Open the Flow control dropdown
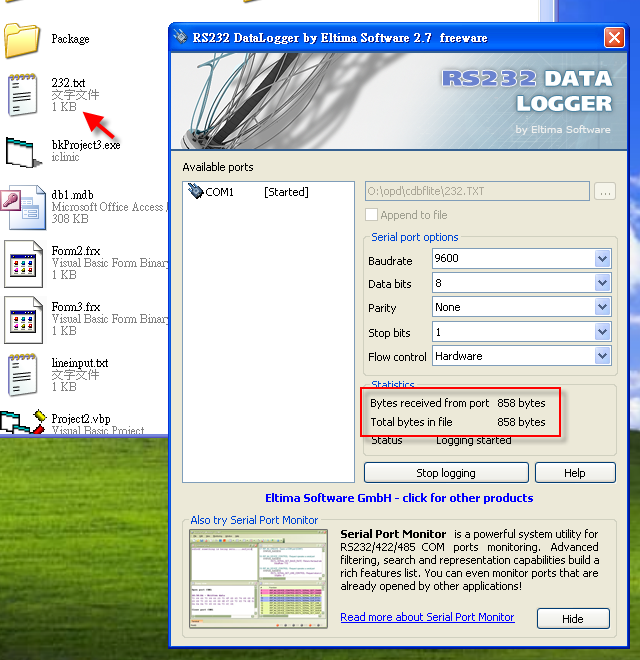640x660 pixels. pyautogui.click(x=603, y=356)
